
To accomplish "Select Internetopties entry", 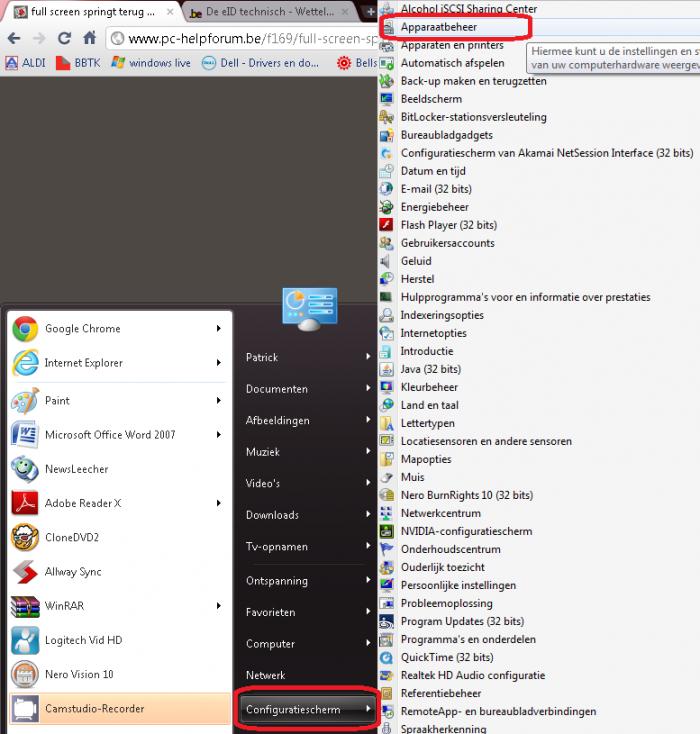I will pyautogui.click(x=433, y=333).
